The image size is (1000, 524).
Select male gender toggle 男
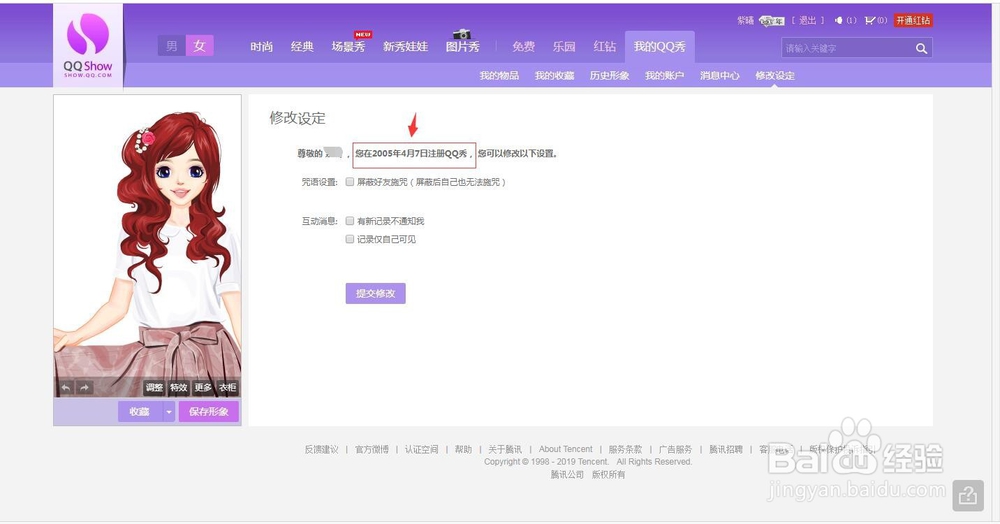[x=172, y=46]
